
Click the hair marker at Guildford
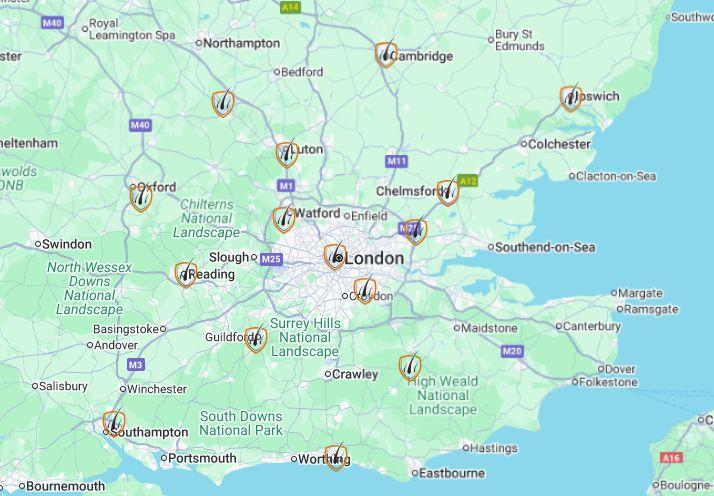[256, 339]
